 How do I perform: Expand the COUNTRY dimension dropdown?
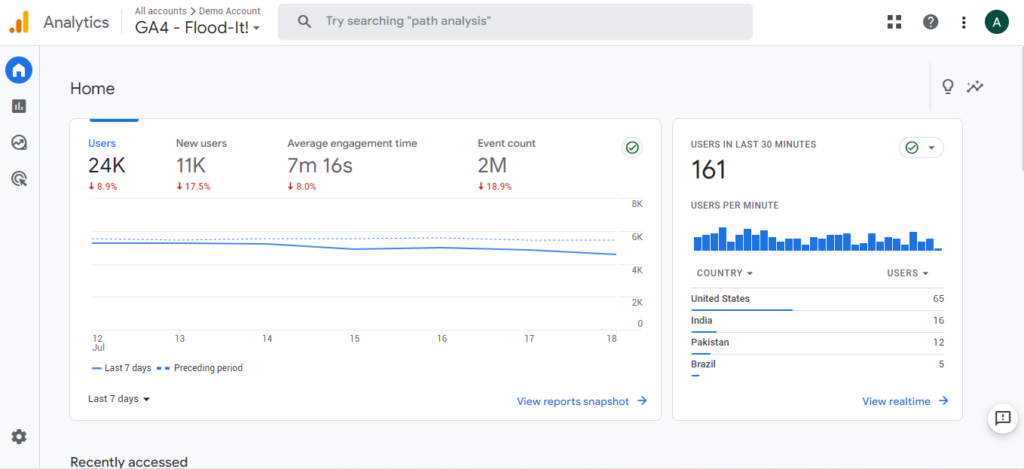[724, 273]
